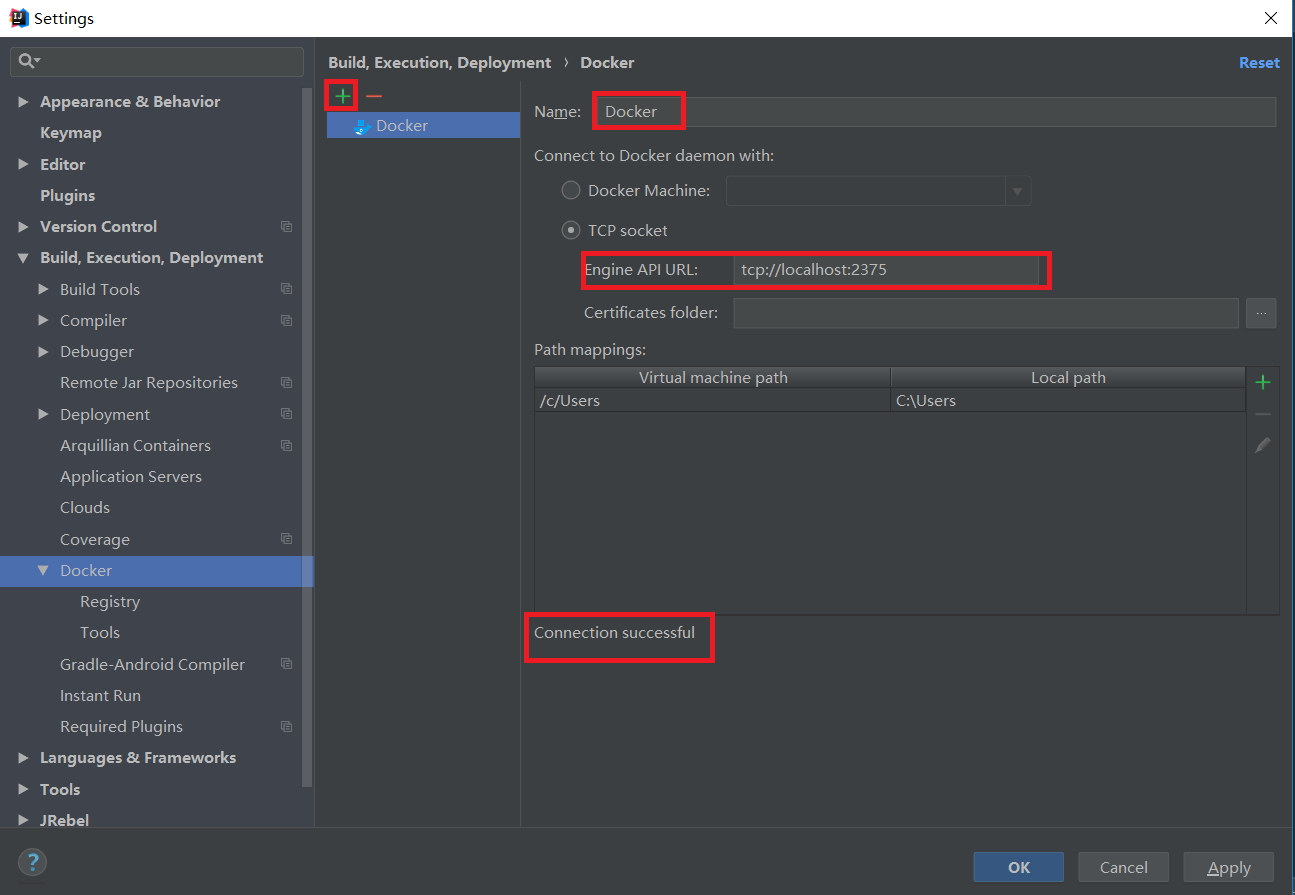Expand the Build Tools node

[43, 289]
